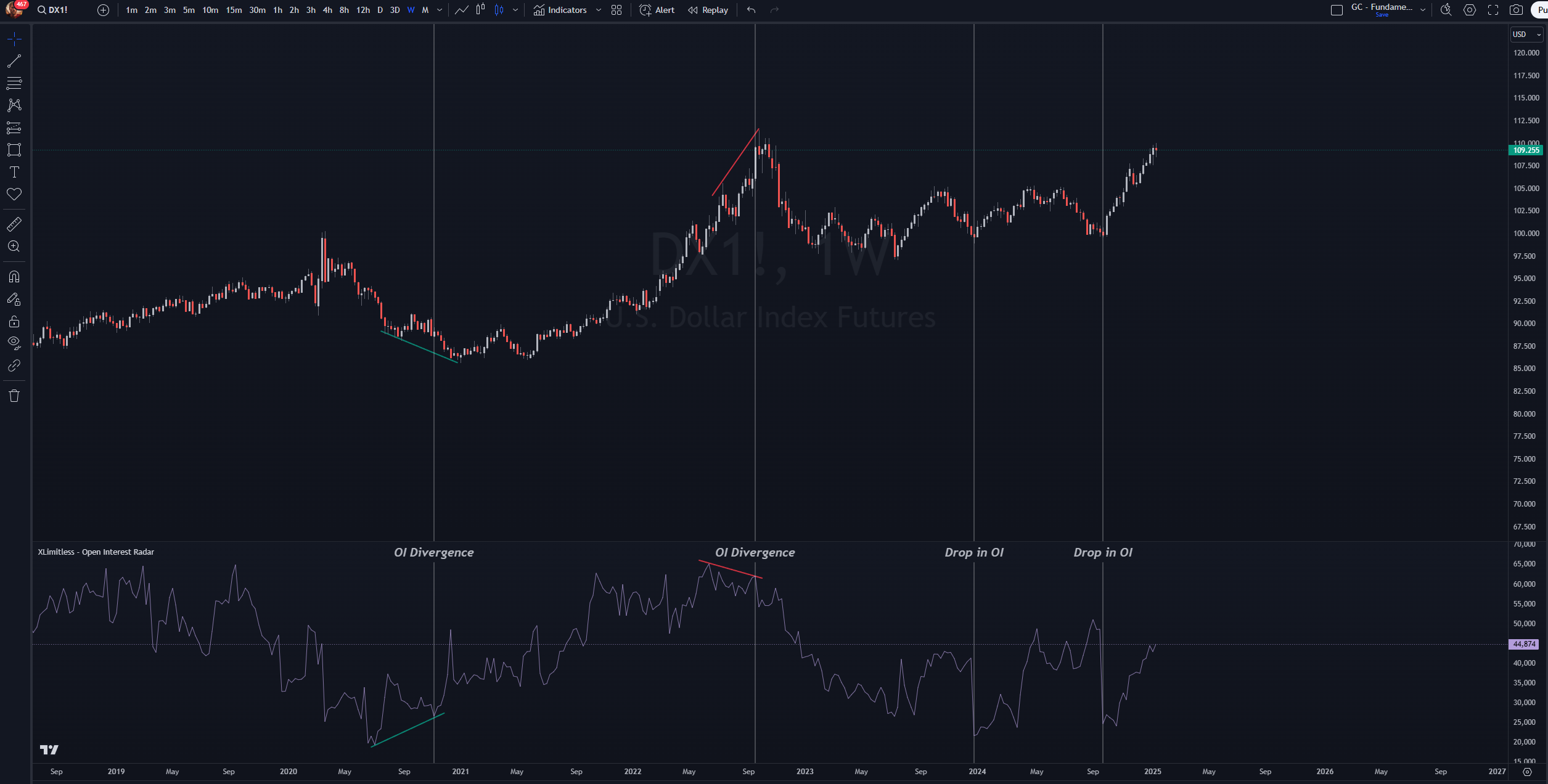Expand the timeframe interval dropdown arrow
Image resolution: width=1548 pixels, height=784 pixels.
click(440, 10)
